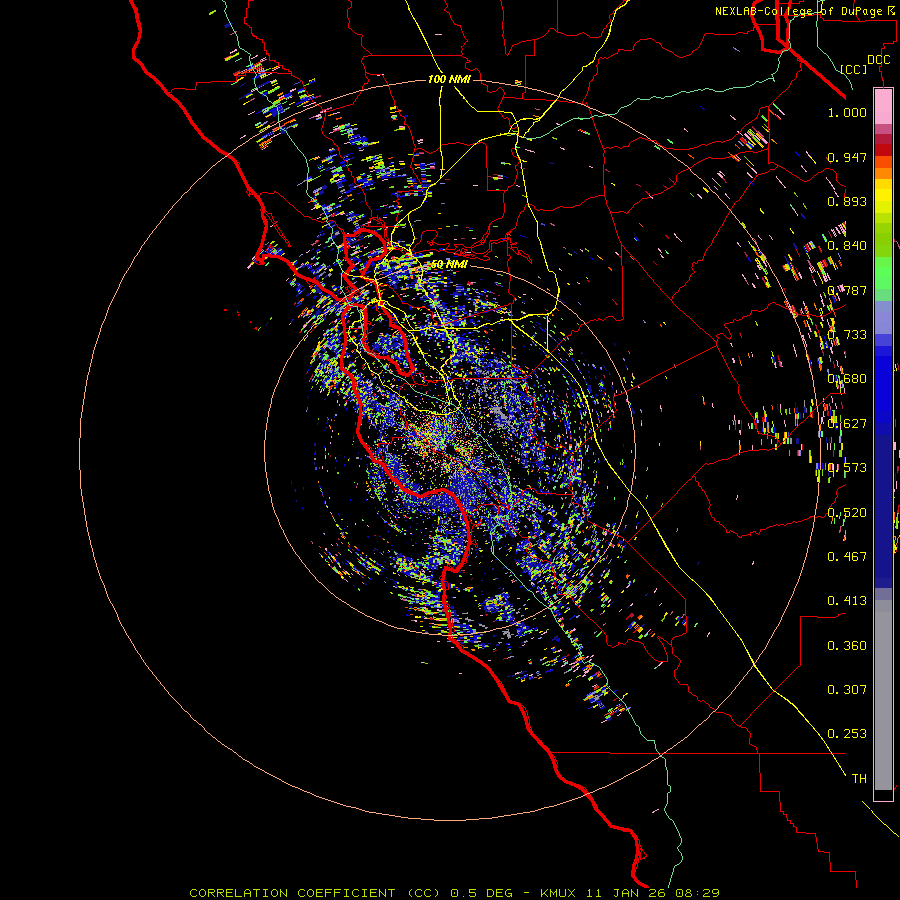900x900 pixels.
Task: Click the 0.520 scale value
Action: tap(847, 513)
